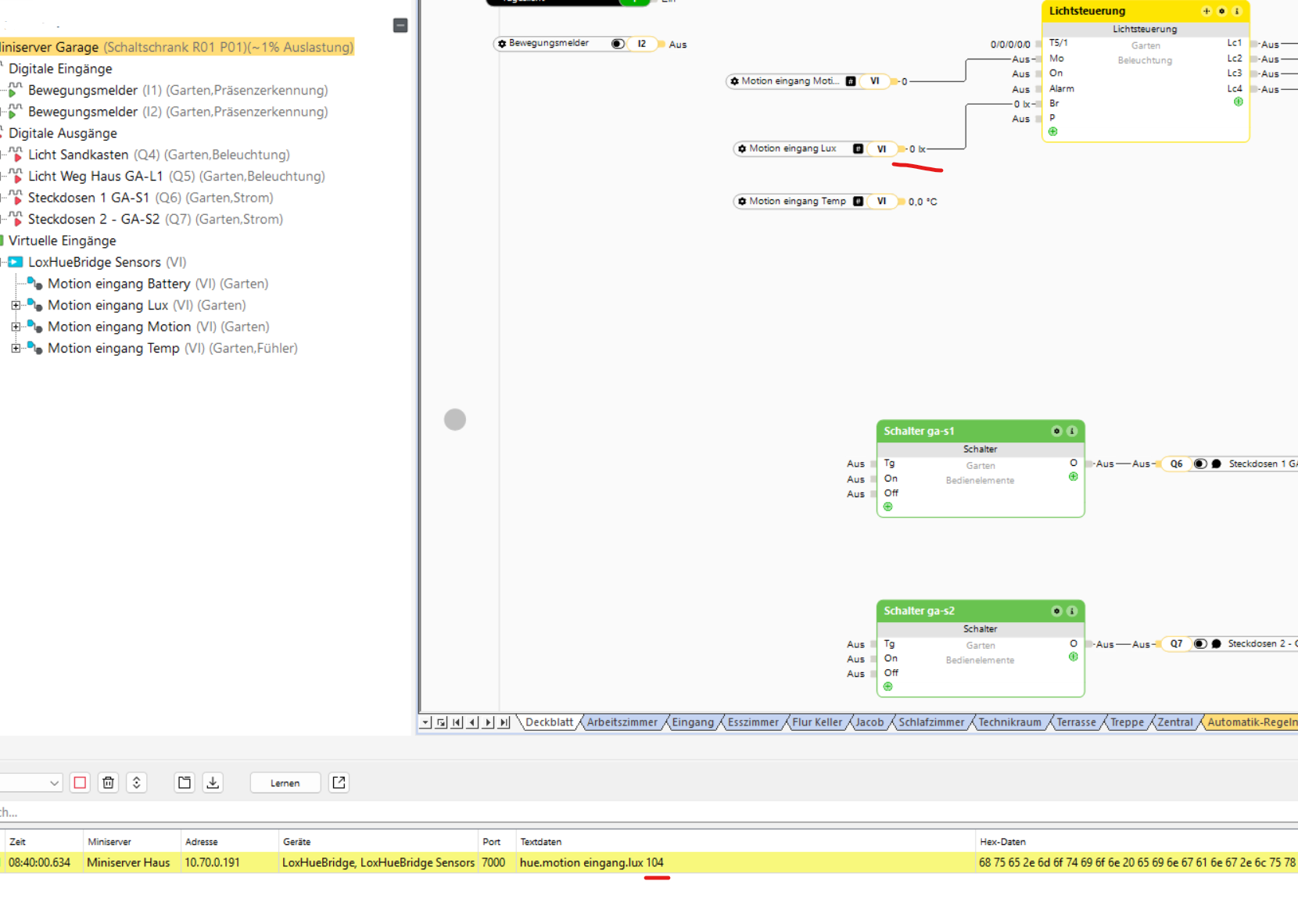
Task: Show info for Schalter ga-s2 block
Action: click(x=1072, y=611)
